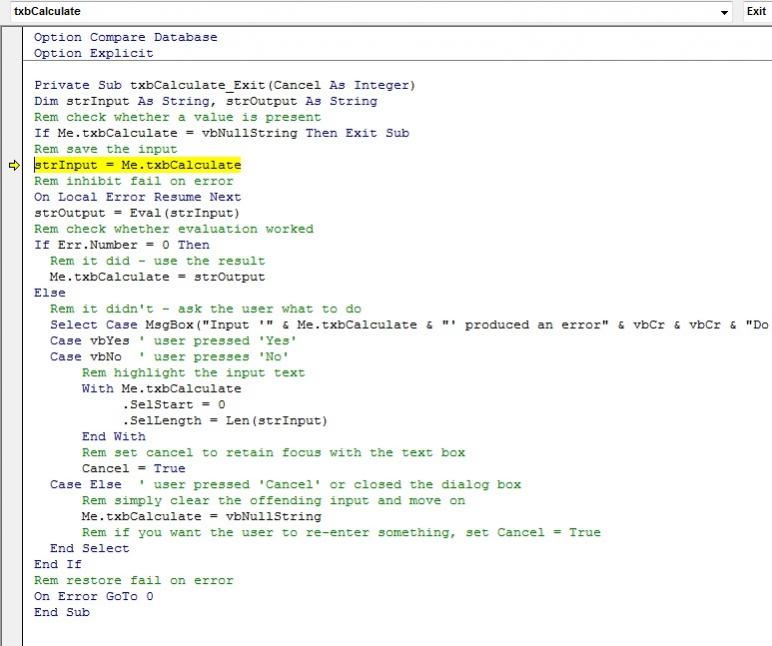Click the 'Me.txbCalculate = strOutput' line
Image resolution: width=772 pixels, height=646 pixels.
pos(158,277)
